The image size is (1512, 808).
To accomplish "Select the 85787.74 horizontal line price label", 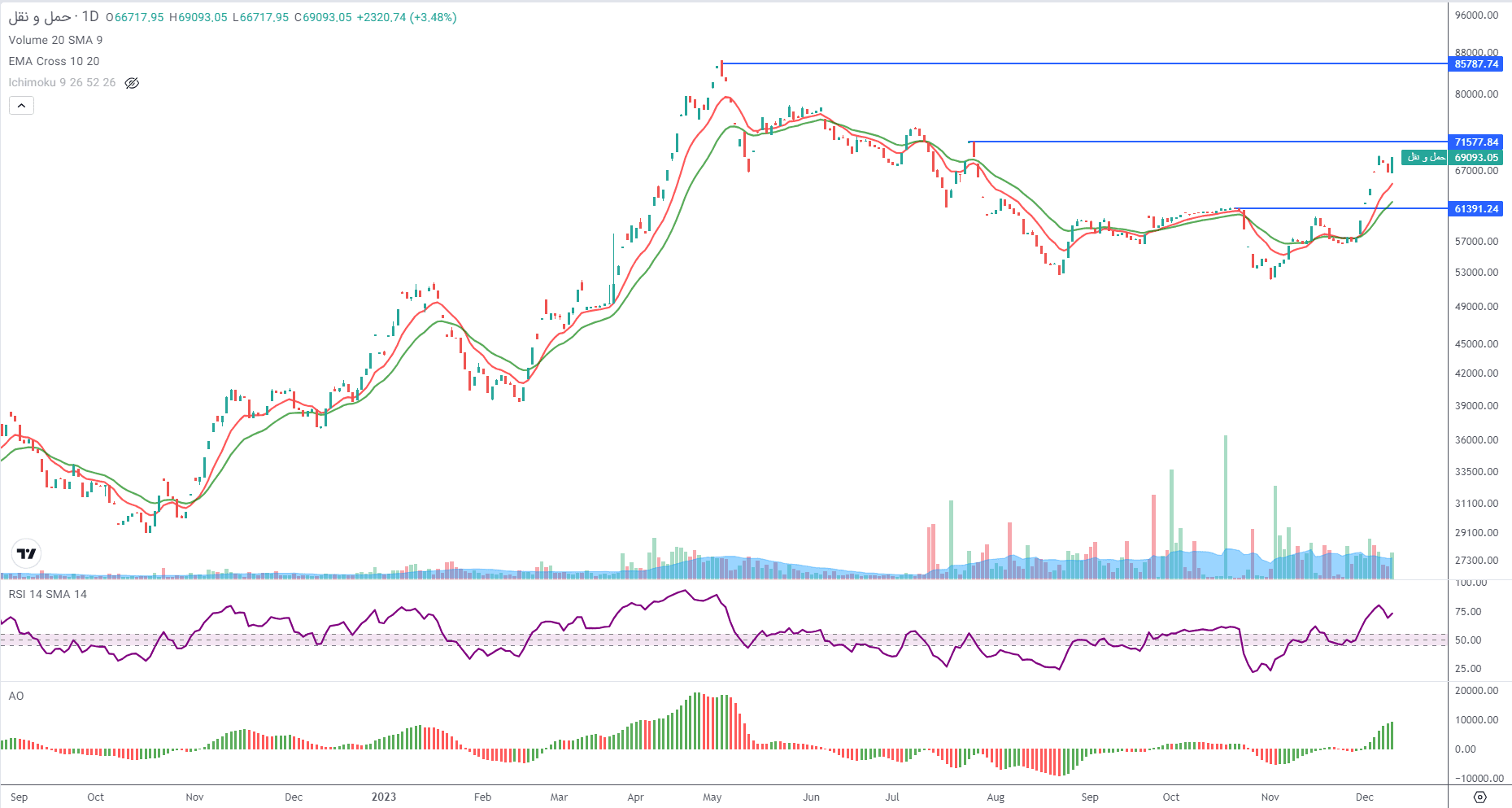I will (1475, 64).
